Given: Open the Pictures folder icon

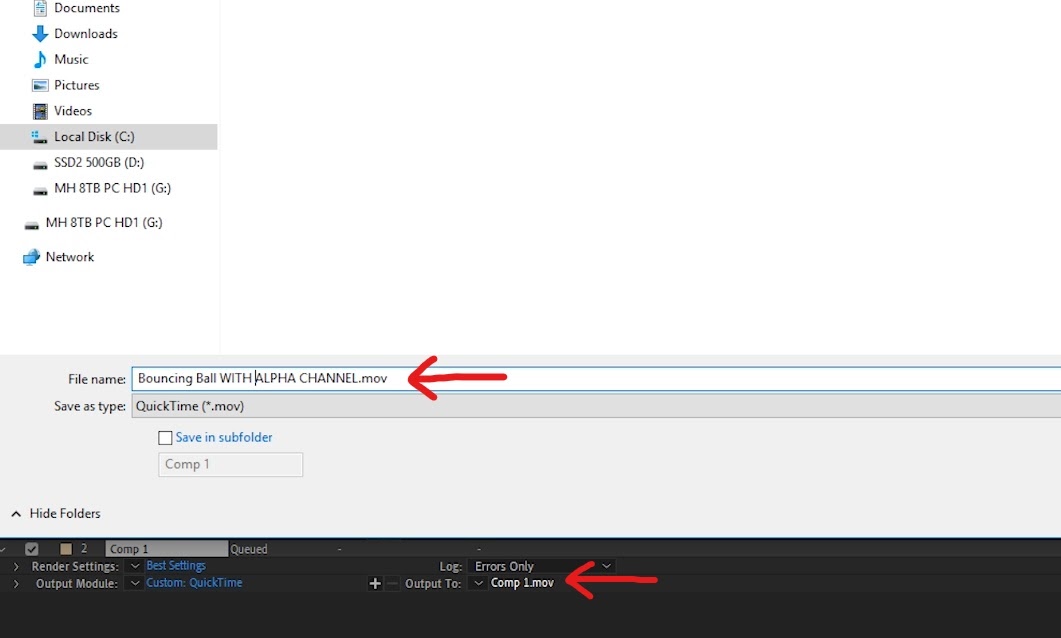Looking at the screenshot, I should point(40,85).
